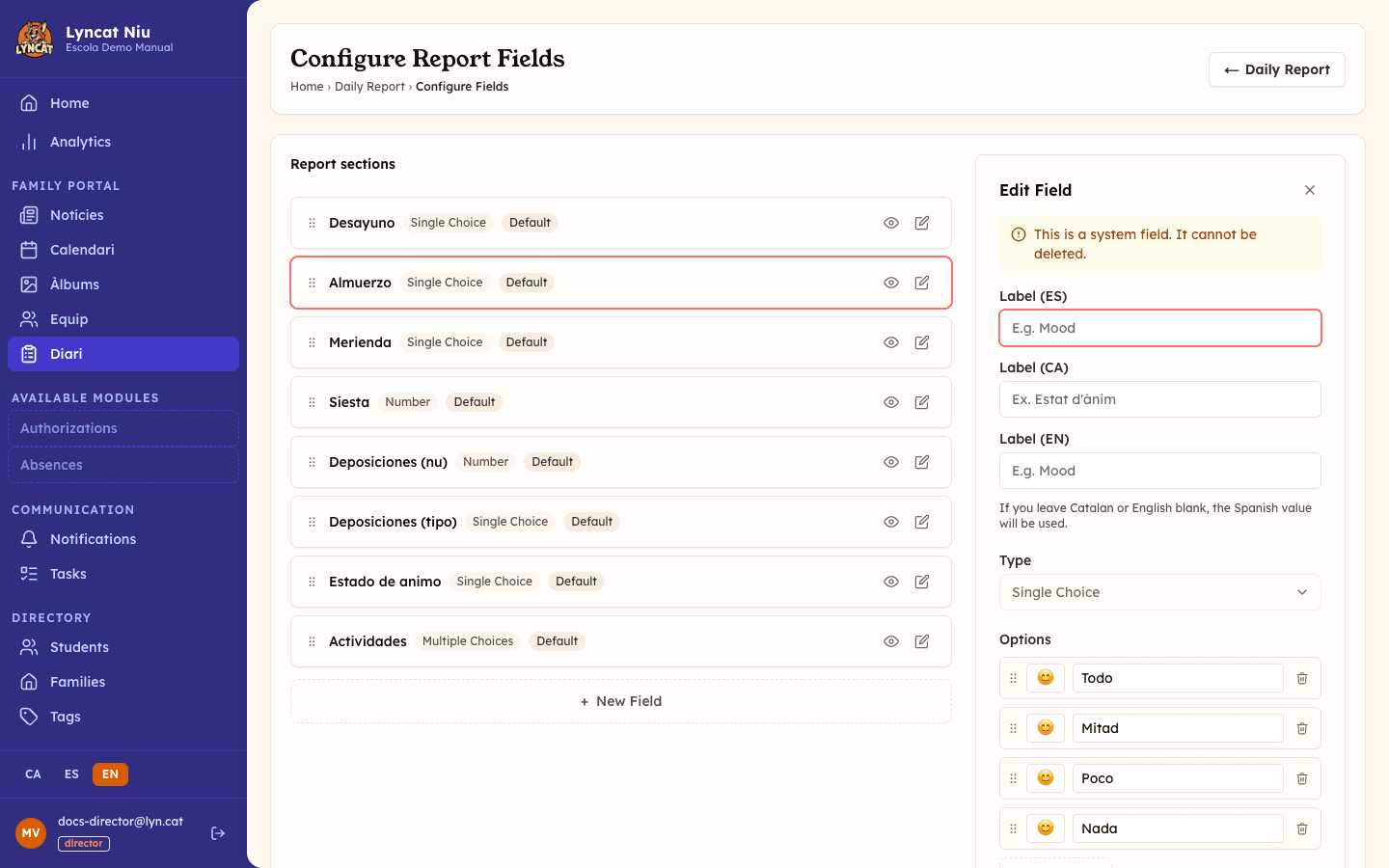
Task: Go to Home in the sidebar
Action: [123, 103]
